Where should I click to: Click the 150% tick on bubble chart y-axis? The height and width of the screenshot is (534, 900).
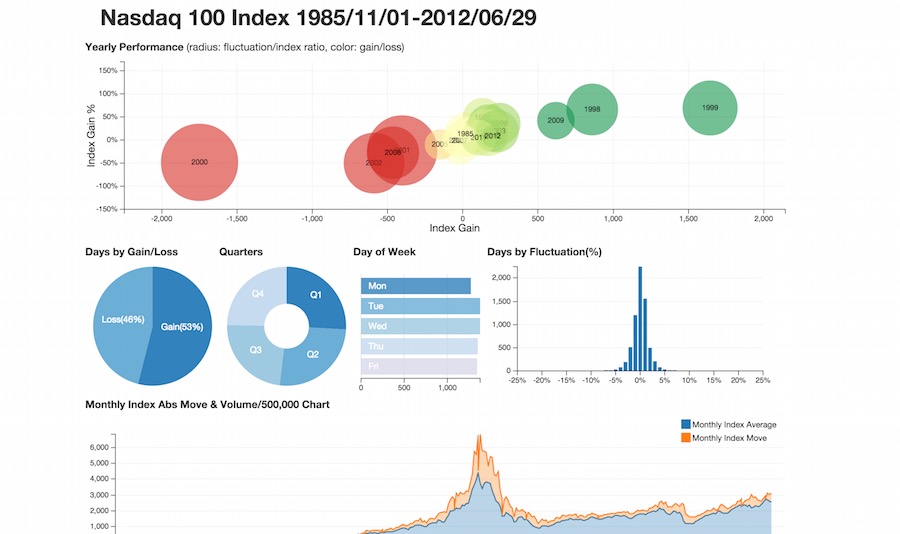tap(108, 71)
